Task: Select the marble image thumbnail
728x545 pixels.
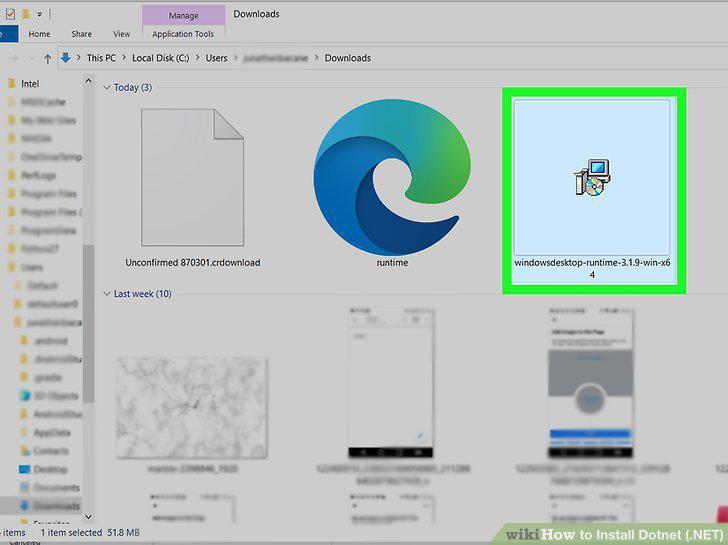Action: click(x=192, y=408)
